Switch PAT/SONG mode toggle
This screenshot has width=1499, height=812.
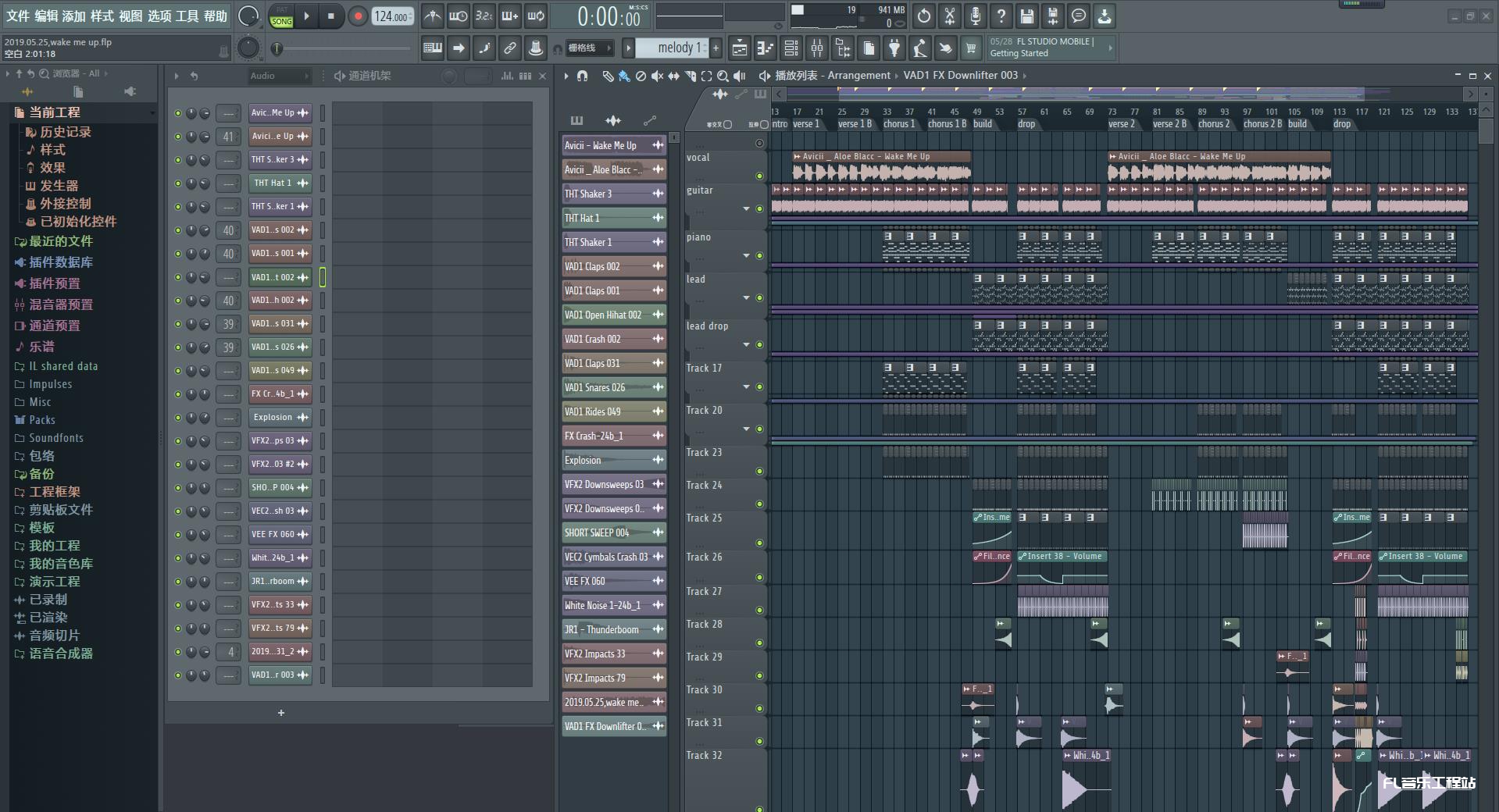[x=281, y=16]
